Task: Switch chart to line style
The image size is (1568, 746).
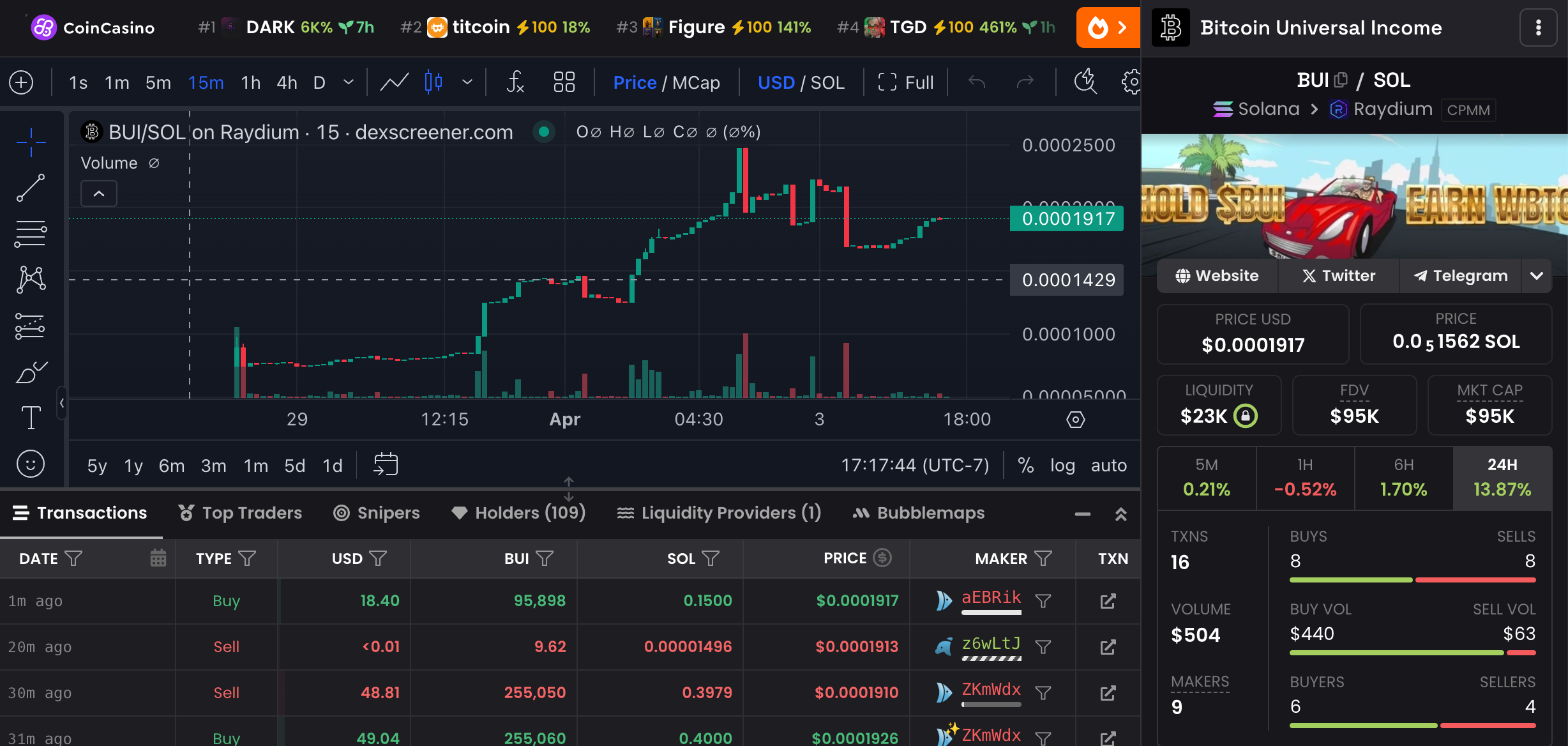Action: coord(394,82)
